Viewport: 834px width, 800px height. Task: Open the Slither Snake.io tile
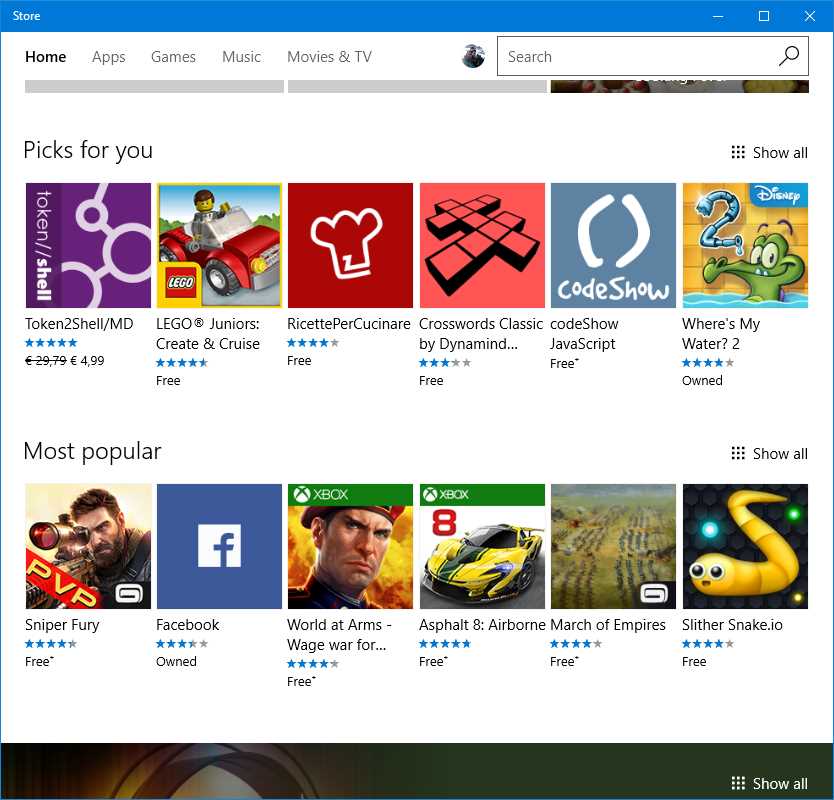coord(745,546)
